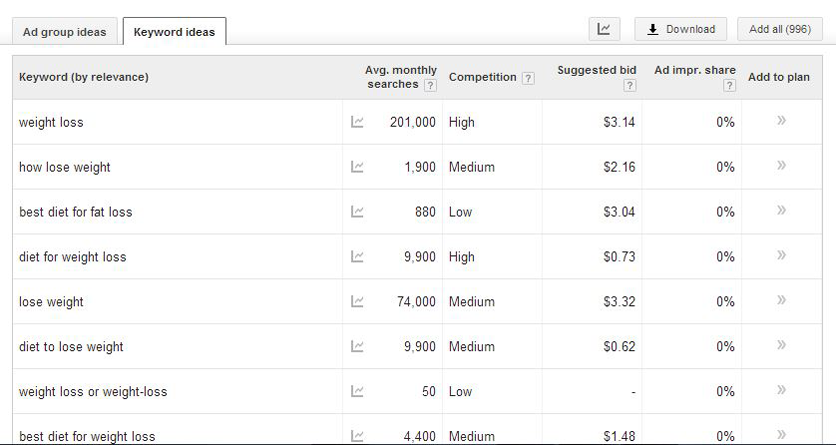Switch to the Ad group ideas tab
Image resolution: width=836 pixels, height=445 pixels.
[x=64, y=31]
